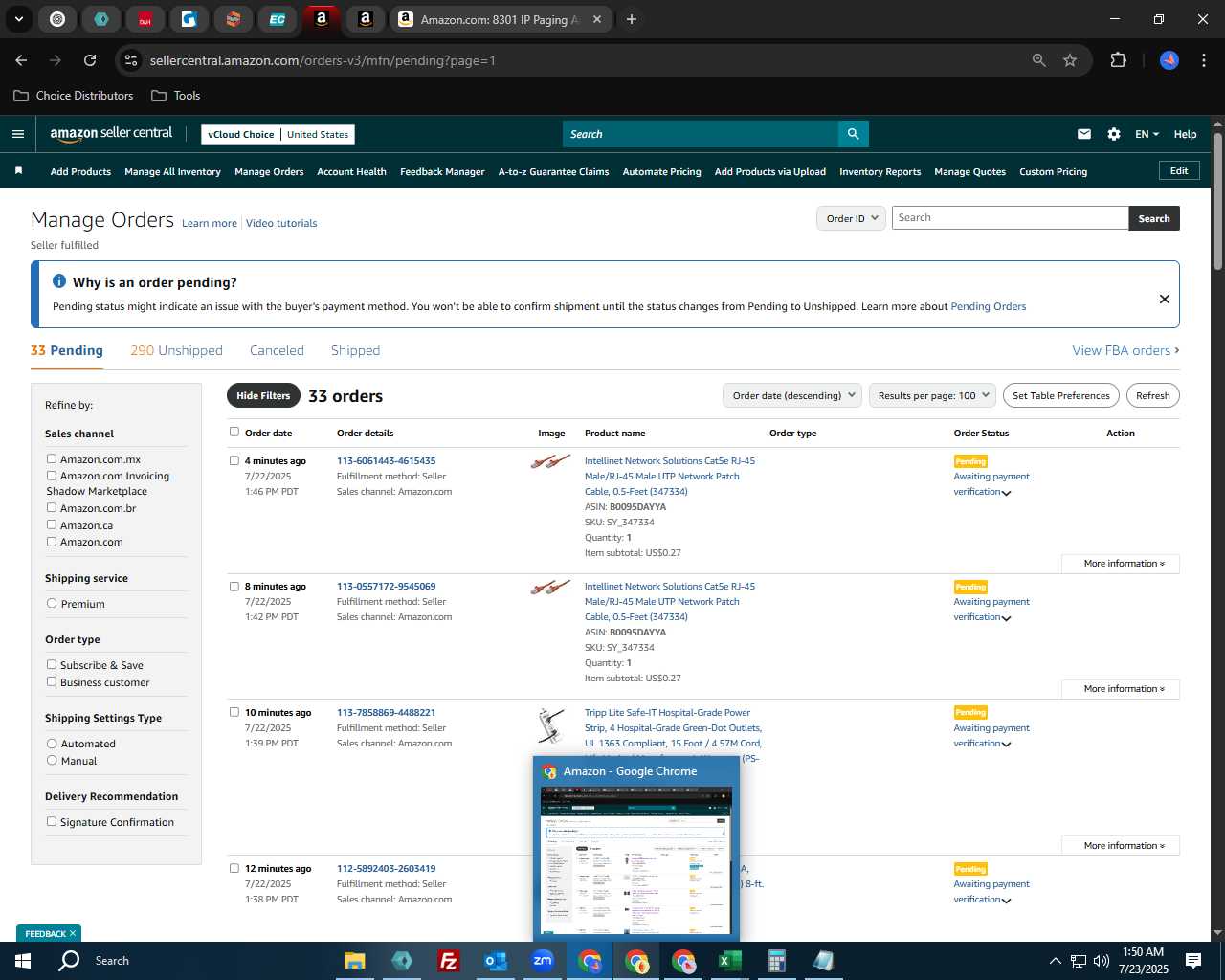The image size is (1225, 980).
Task: Open Calculator from the taskbar
Action: coord(776,961)
